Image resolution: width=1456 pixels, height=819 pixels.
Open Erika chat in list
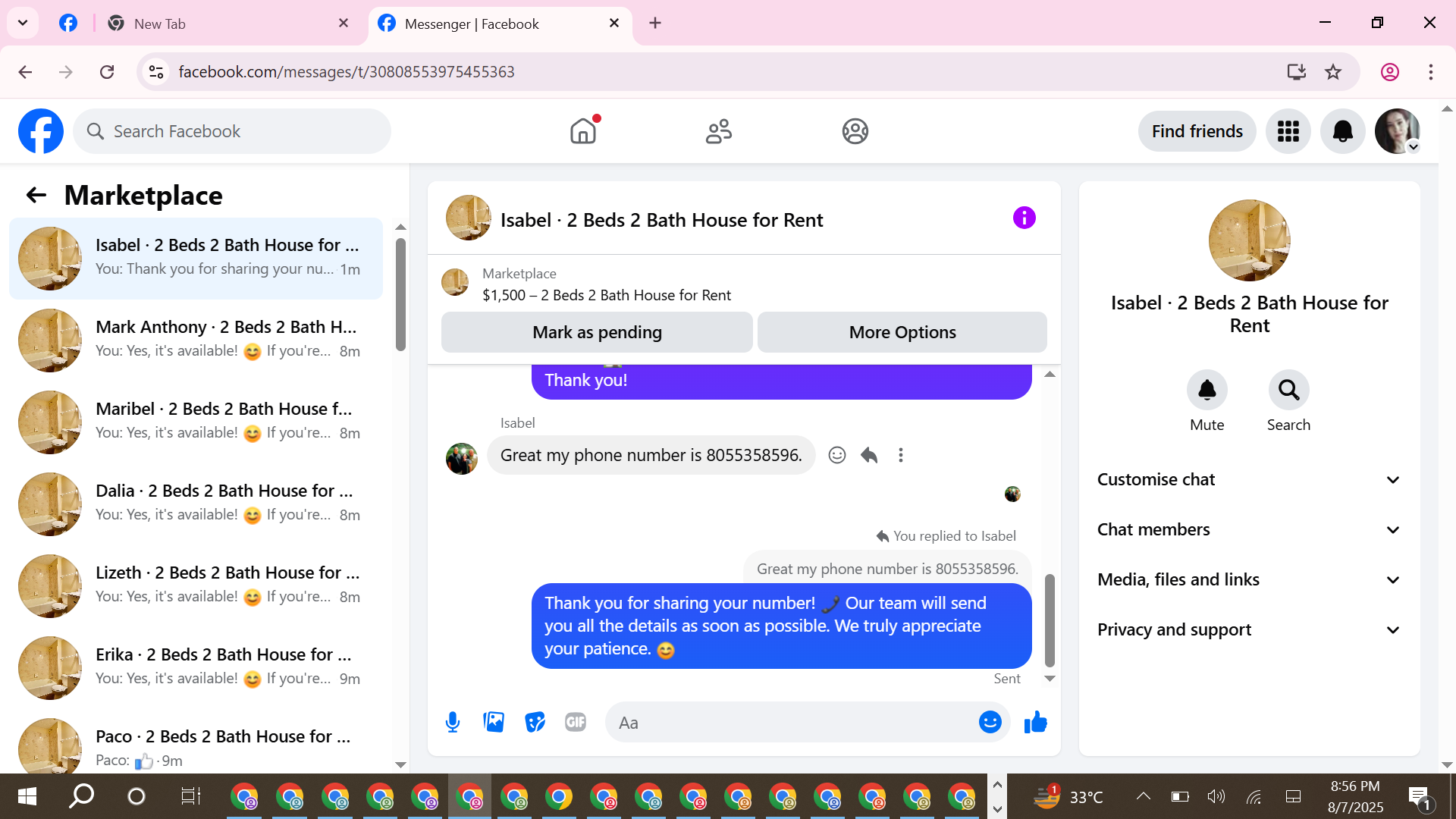[x=196, y=668]
